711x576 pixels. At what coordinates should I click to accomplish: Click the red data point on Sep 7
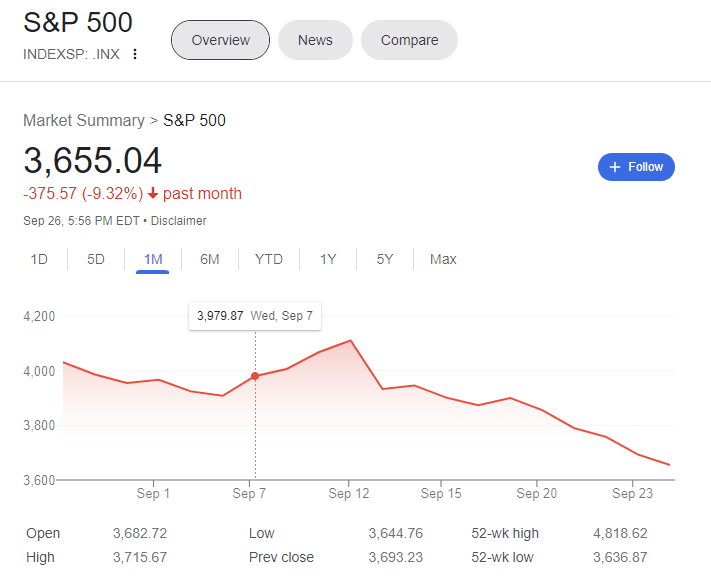[255, 376]
